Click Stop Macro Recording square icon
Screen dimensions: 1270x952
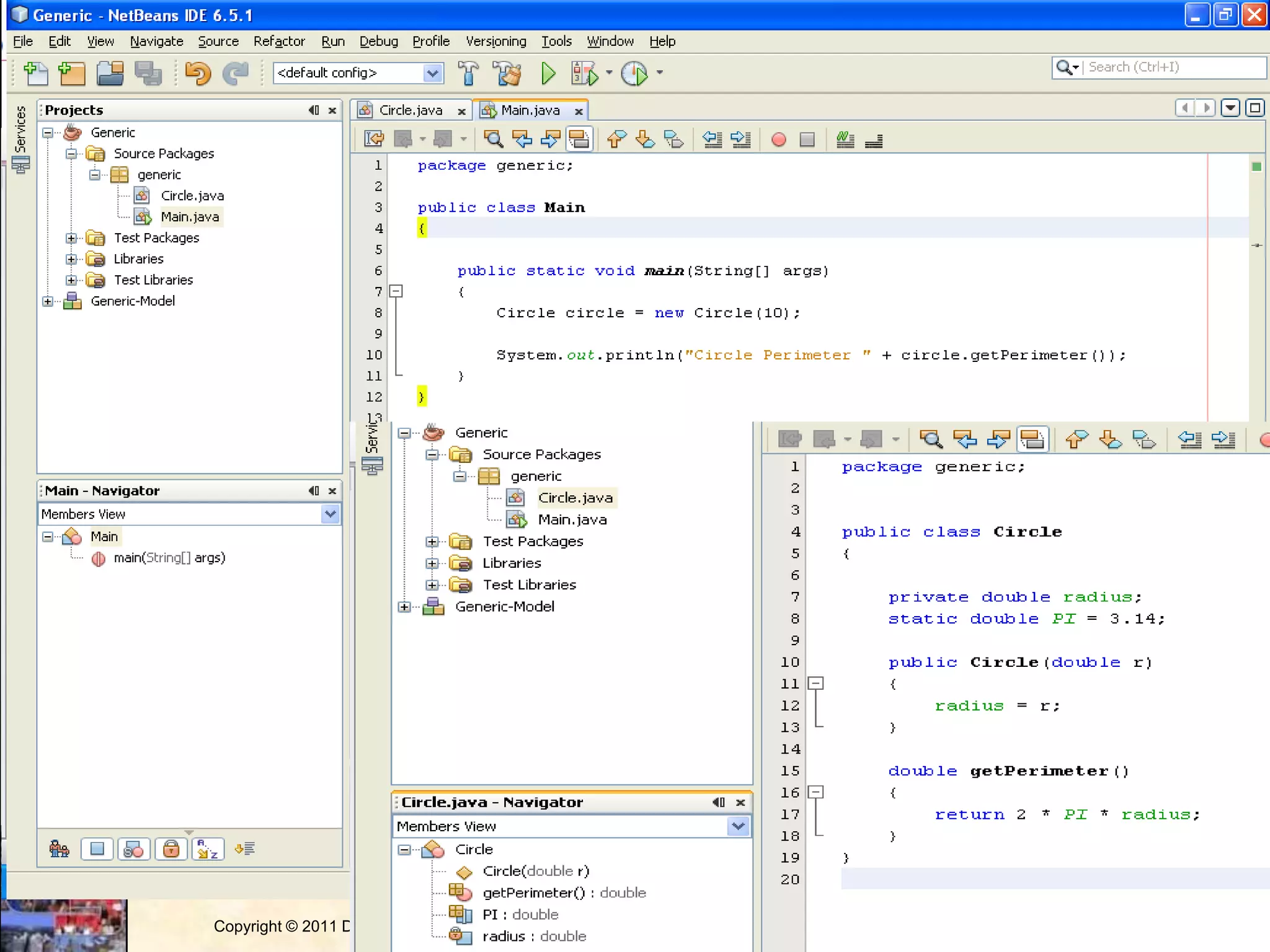tap(807, 139)
